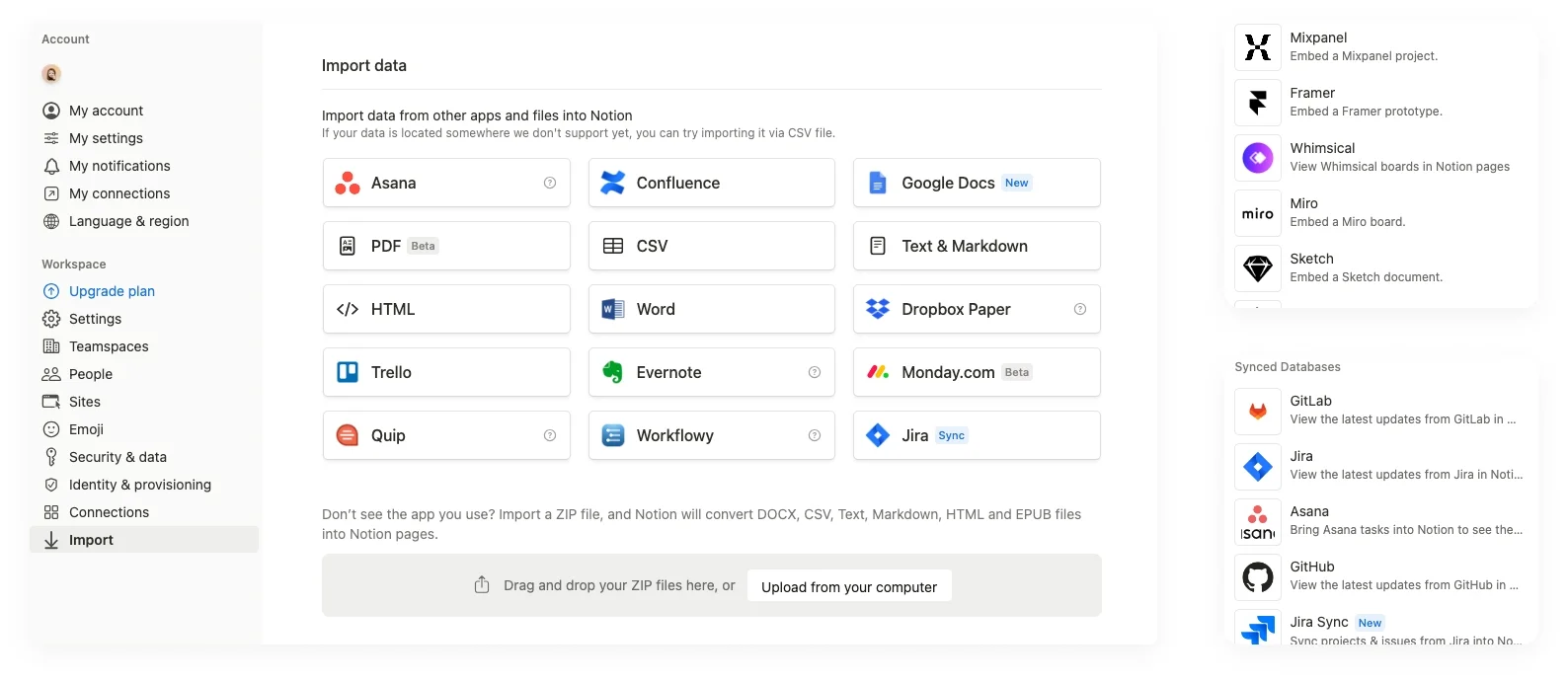
Task: Click the GitLab fox icon
Action: (x=1258, y=411)
